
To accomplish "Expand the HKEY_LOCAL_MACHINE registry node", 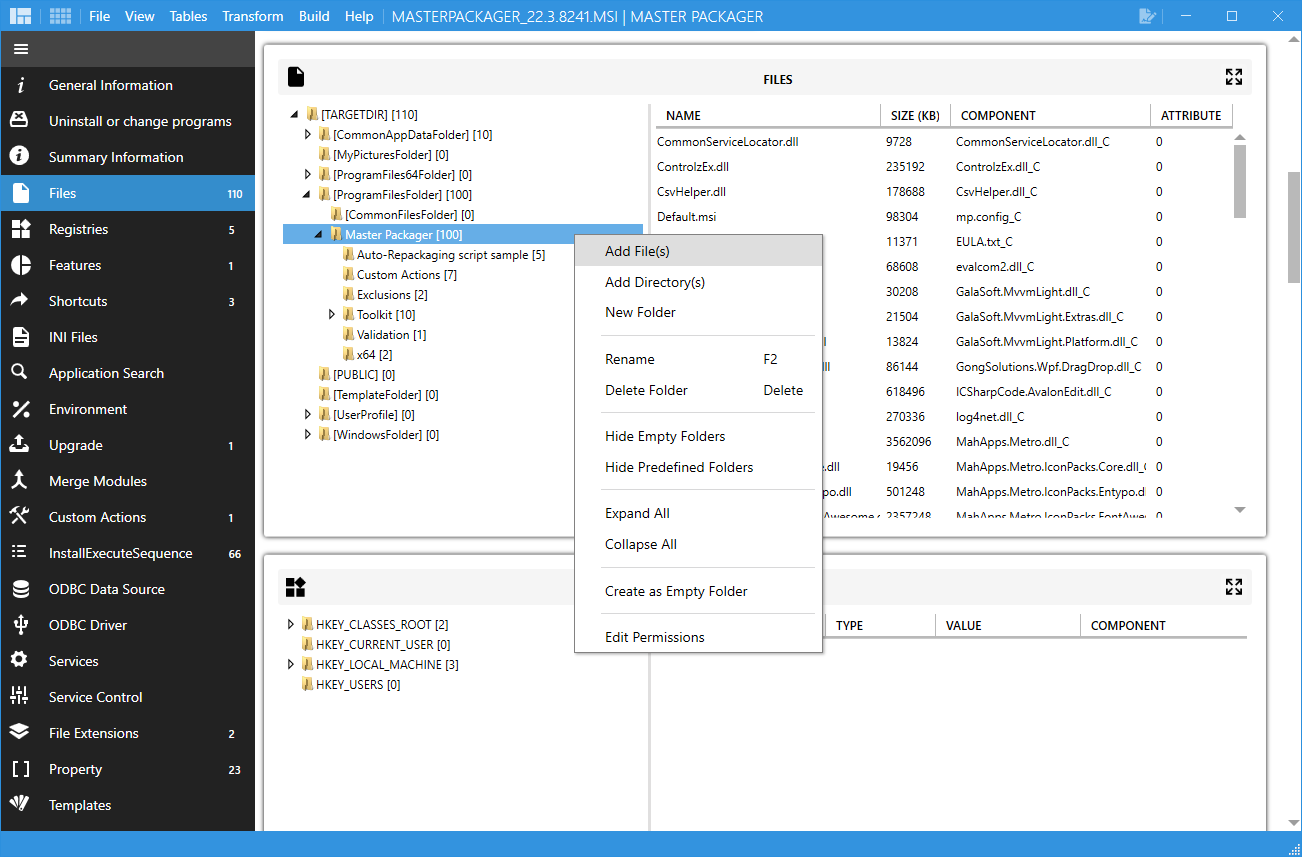I will pyautogui.click(x=291, y=665).
